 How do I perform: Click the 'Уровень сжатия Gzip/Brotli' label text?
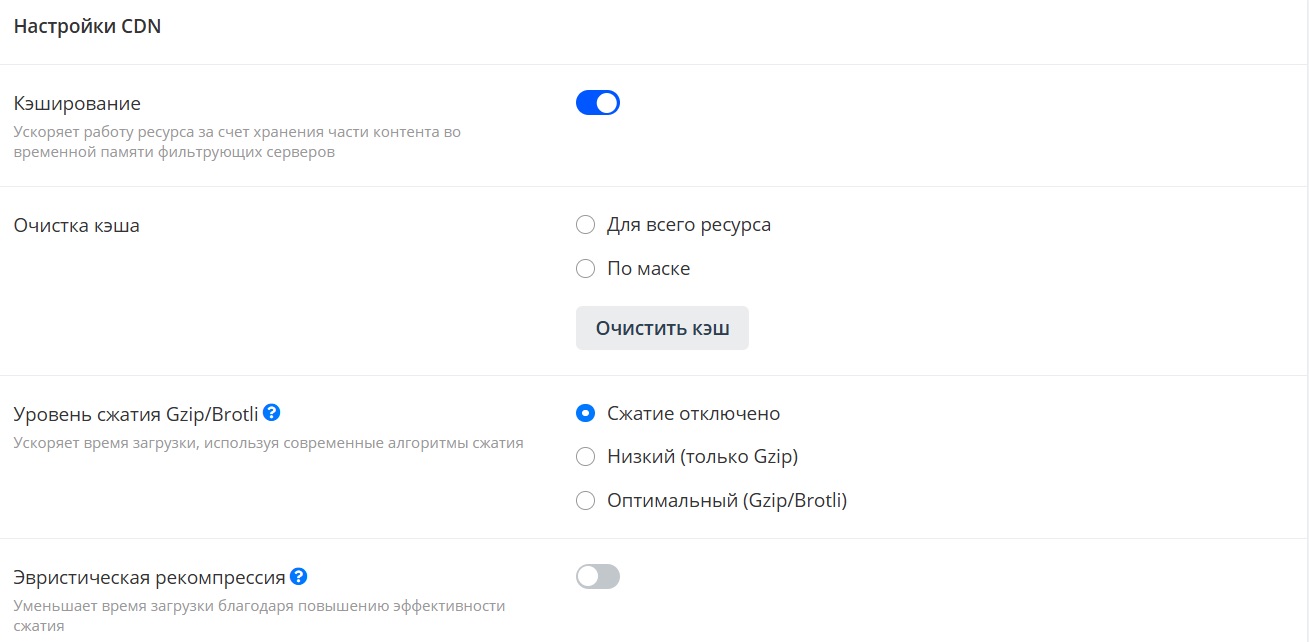click(136, 414)
